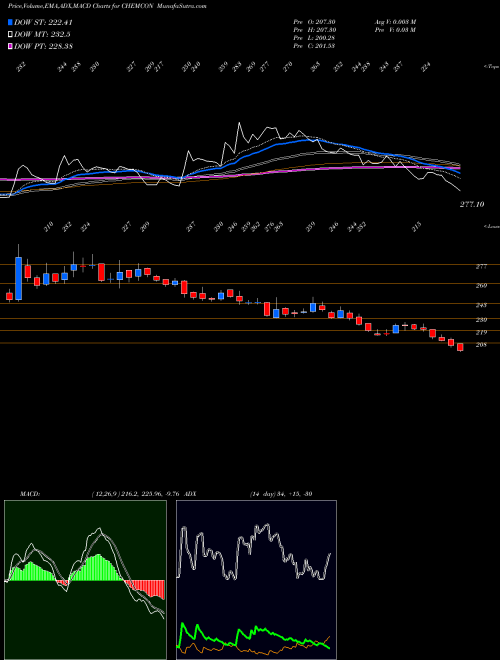Open the green MACD histogram panel

85,580
